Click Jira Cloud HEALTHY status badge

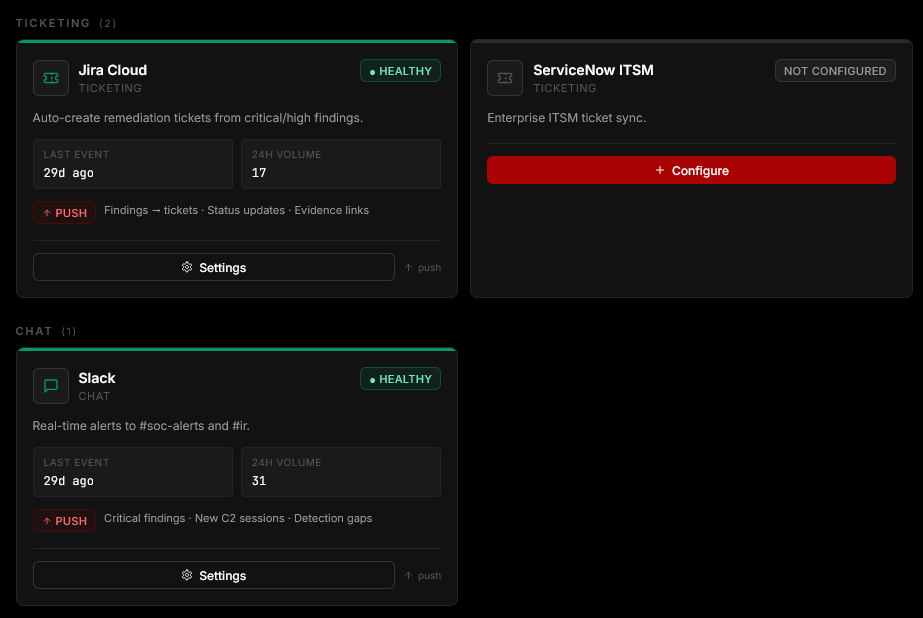pyautogui.click(x=400, y=71)
